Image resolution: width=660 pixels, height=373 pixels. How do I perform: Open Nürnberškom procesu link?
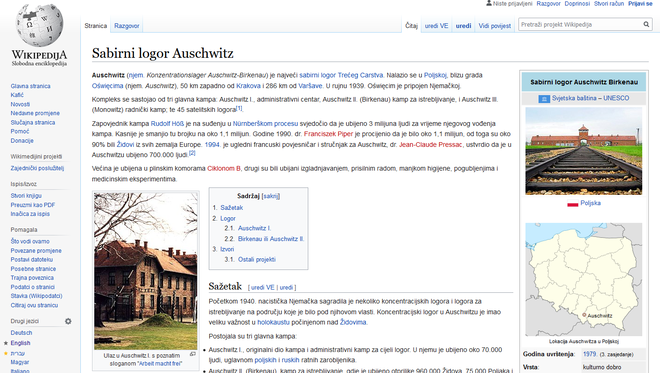[266, 124]
